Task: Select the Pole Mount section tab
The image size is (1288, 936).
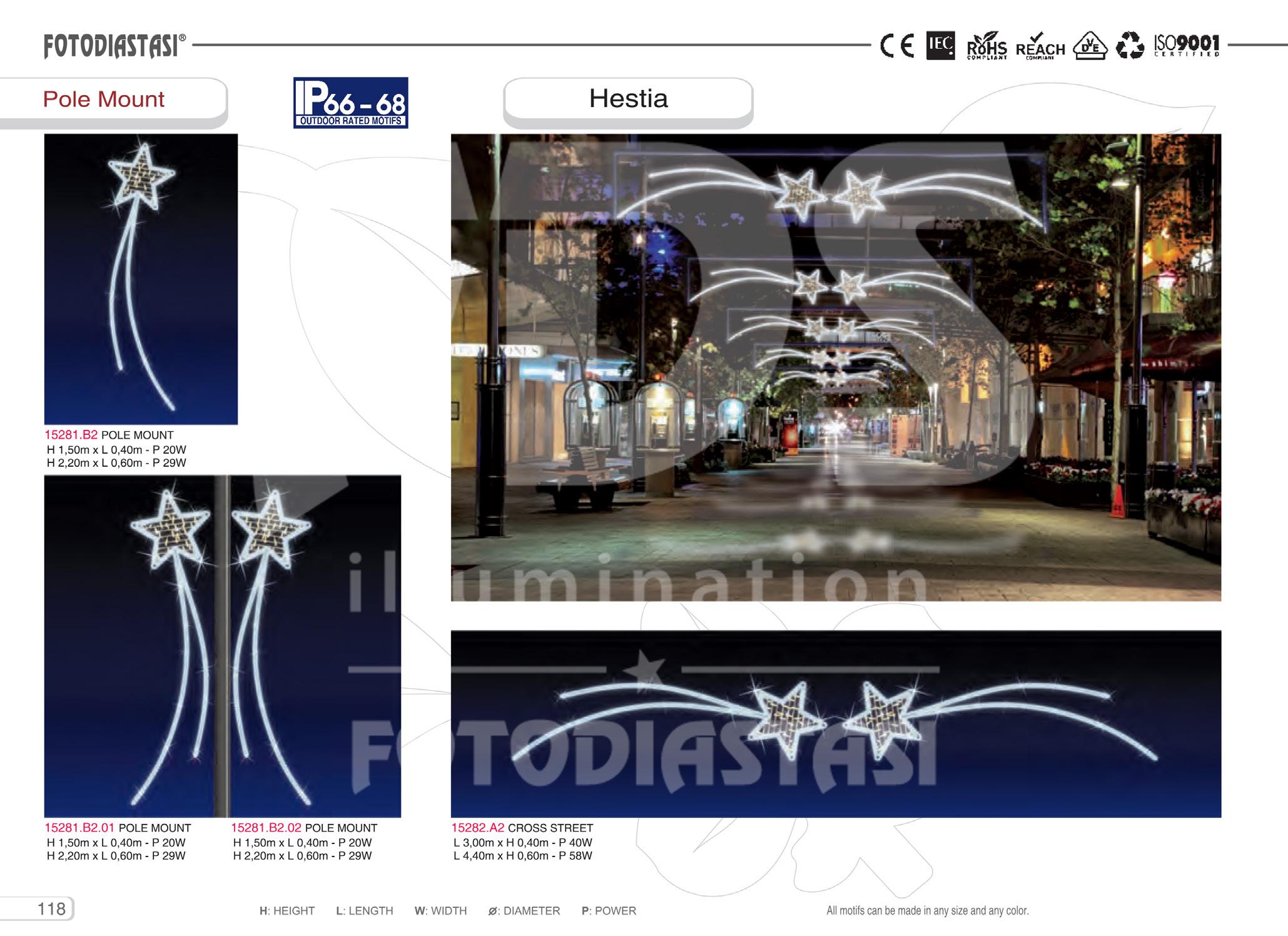Action: (x=104, y=99)
